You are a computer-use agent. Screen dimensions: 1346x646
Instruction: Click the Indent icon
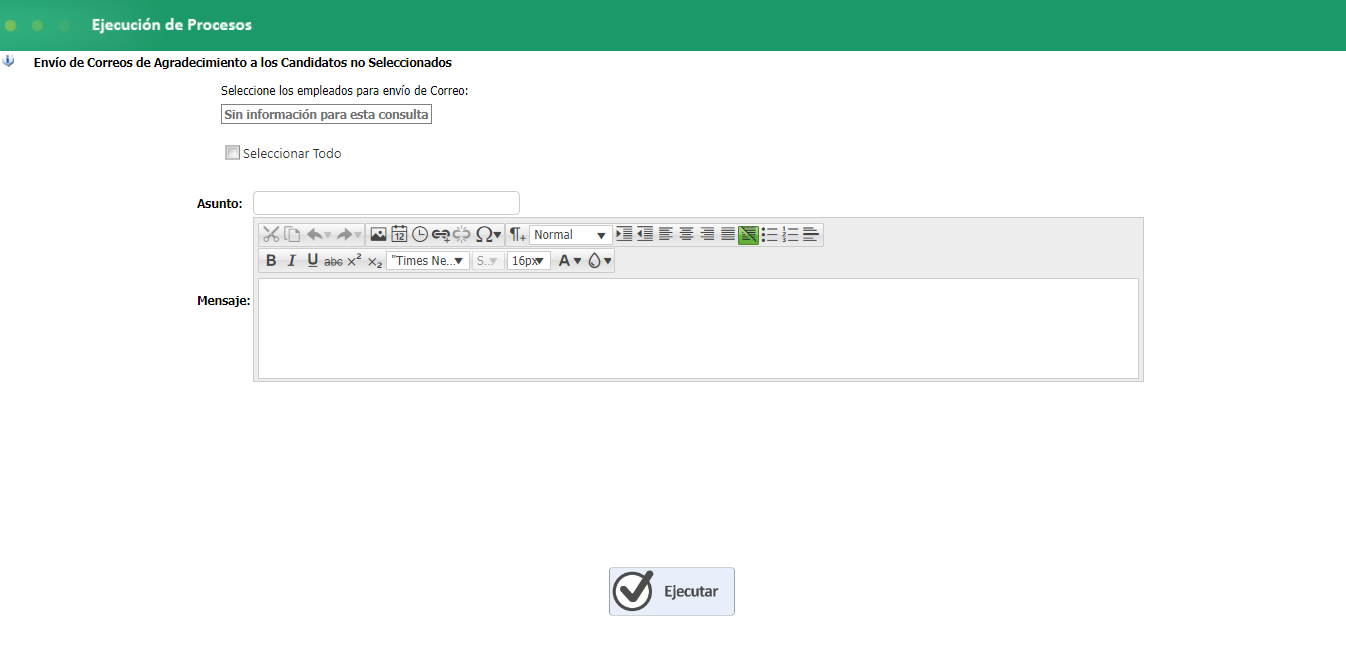click(624, 235)
